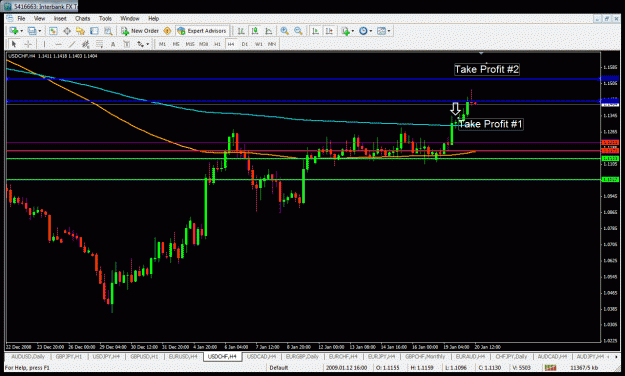625x376 pixels.
Task: Switch timeframe to M15
Action: (190, 44)
